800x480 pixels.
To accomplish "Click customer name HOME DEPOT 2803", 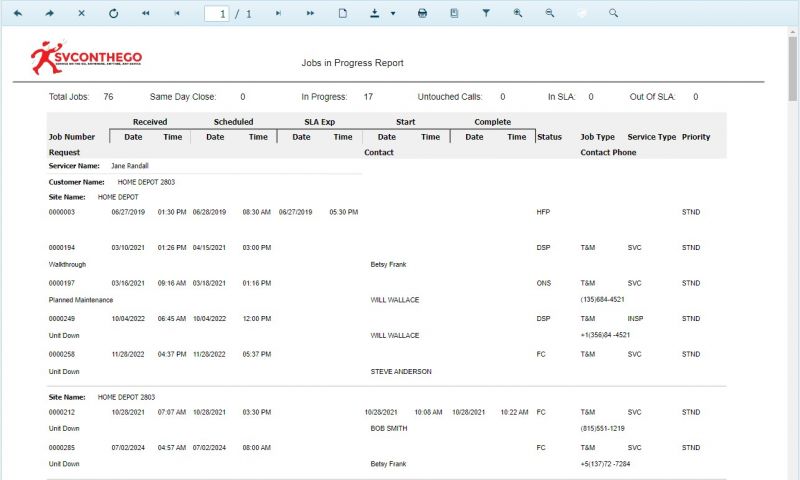I will (x=146, y=182).
